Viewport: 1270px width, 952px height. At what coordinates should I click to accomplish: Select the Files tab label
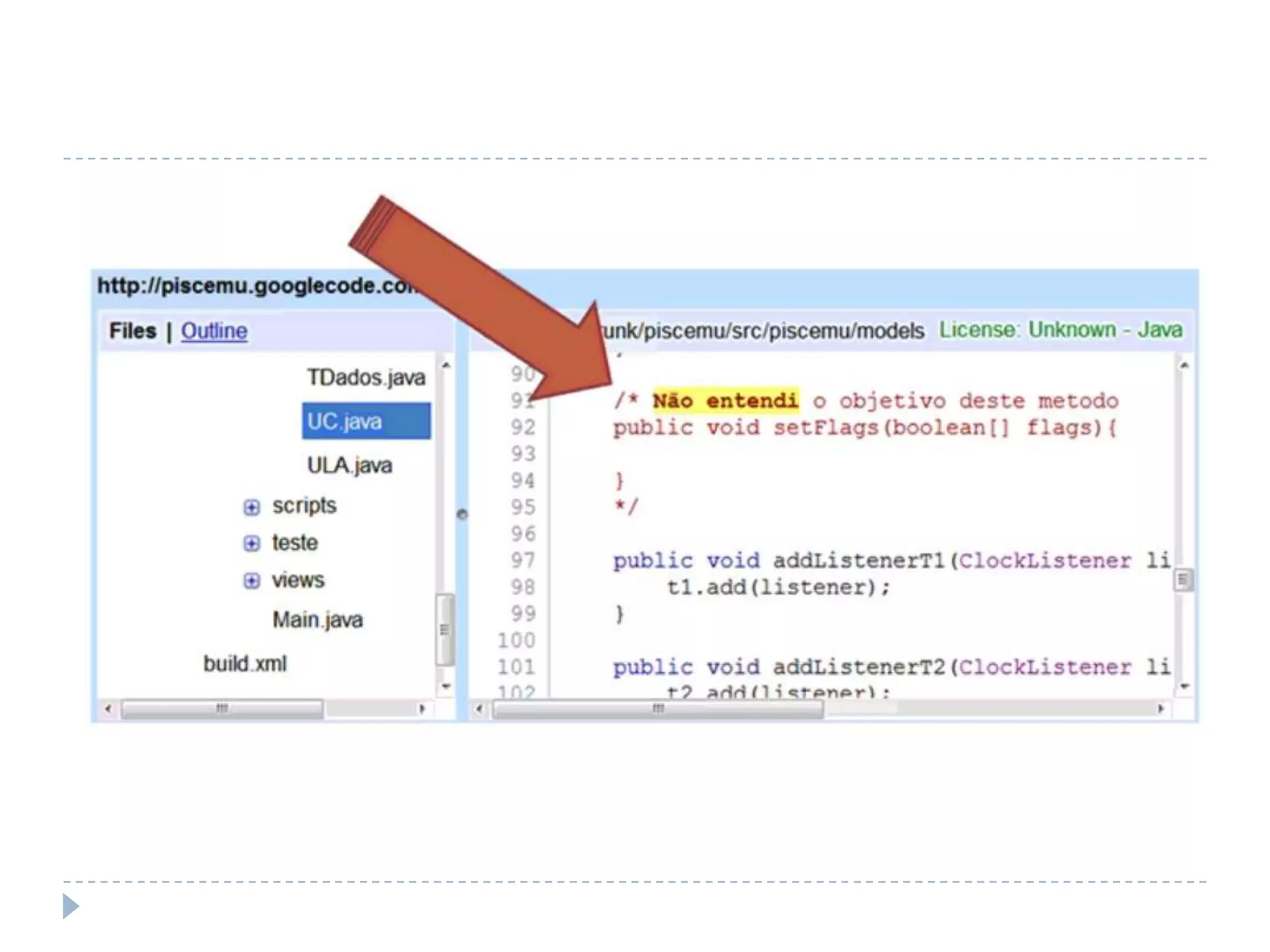coord(133,331)
